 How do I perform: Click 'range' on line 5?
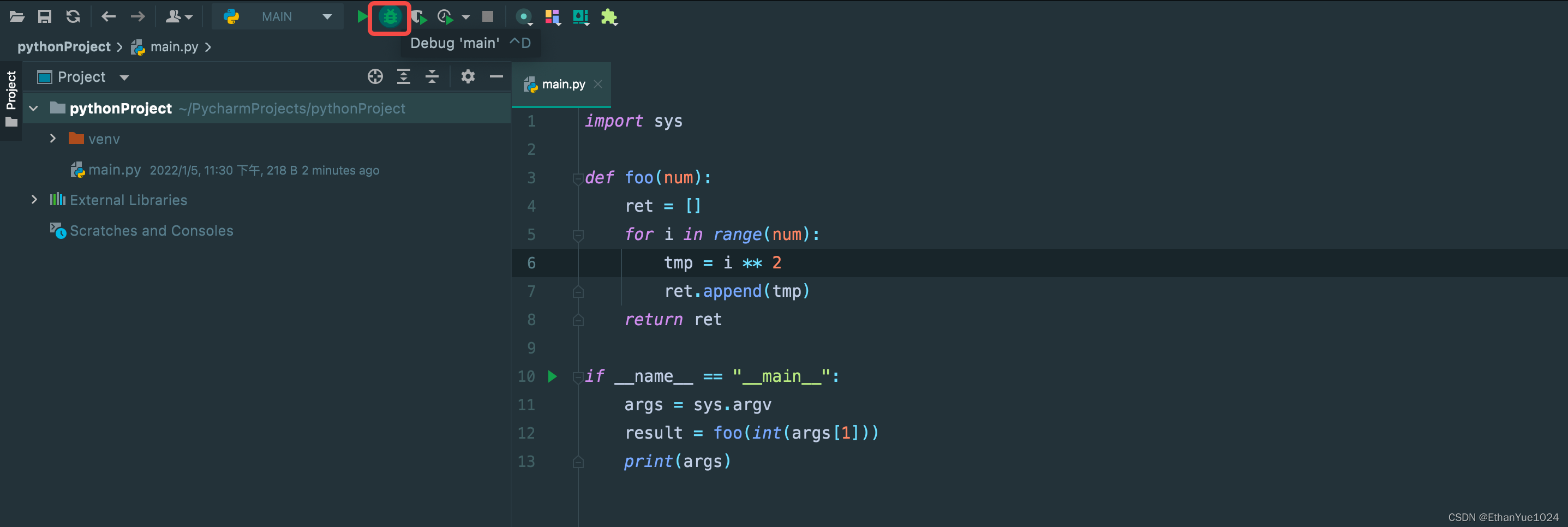pos(738,234)
